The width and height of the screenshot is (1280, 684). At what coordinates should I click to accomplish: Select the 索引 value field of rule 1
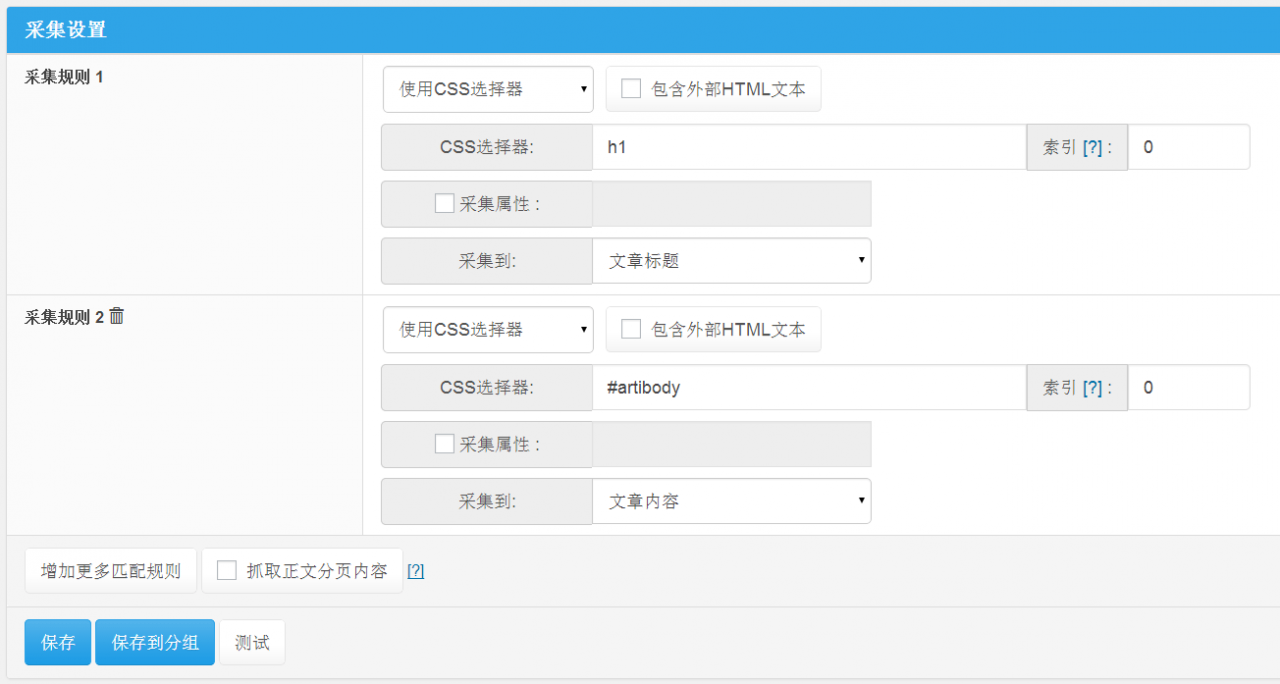[x=1189, y=146]
